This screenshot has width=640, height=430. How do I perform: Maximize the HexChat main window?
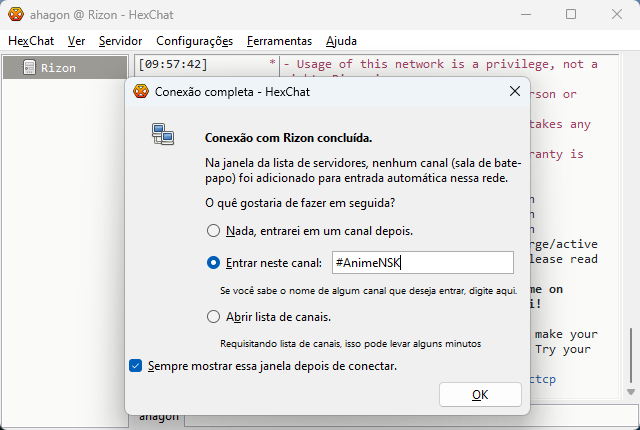[571, 14]
